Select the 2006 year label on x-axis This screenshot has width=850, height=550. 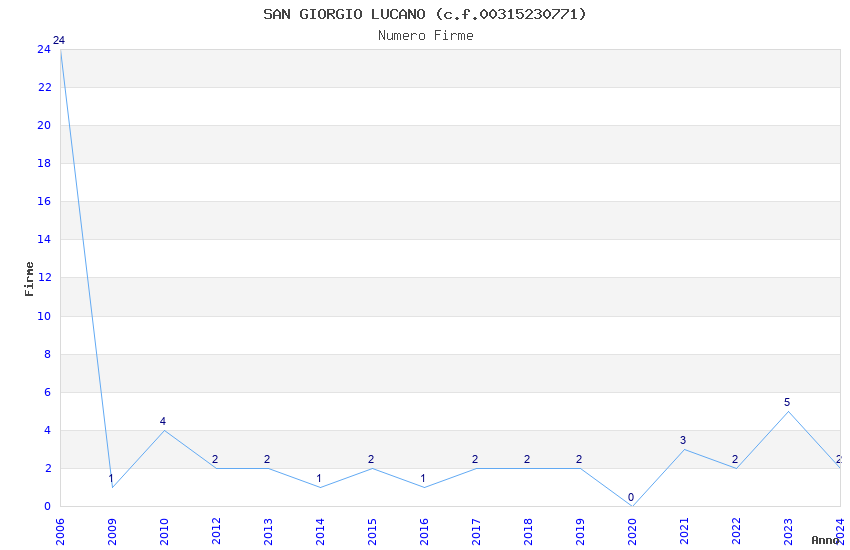click(60, 532)
